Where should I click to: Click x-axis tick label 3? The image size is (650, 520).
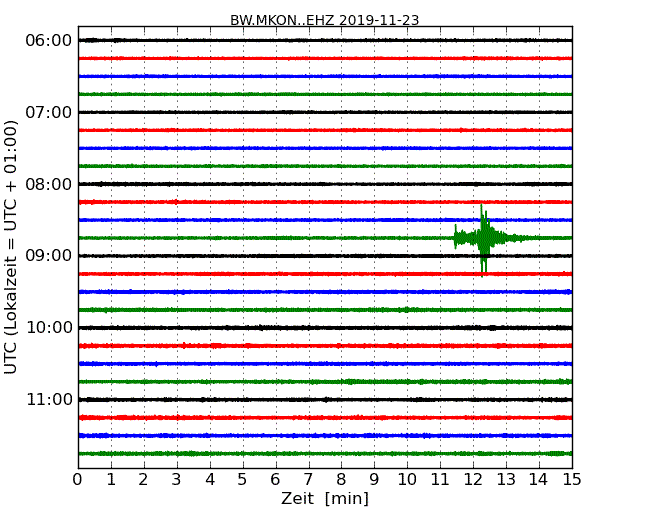click(x=177, y=480)
